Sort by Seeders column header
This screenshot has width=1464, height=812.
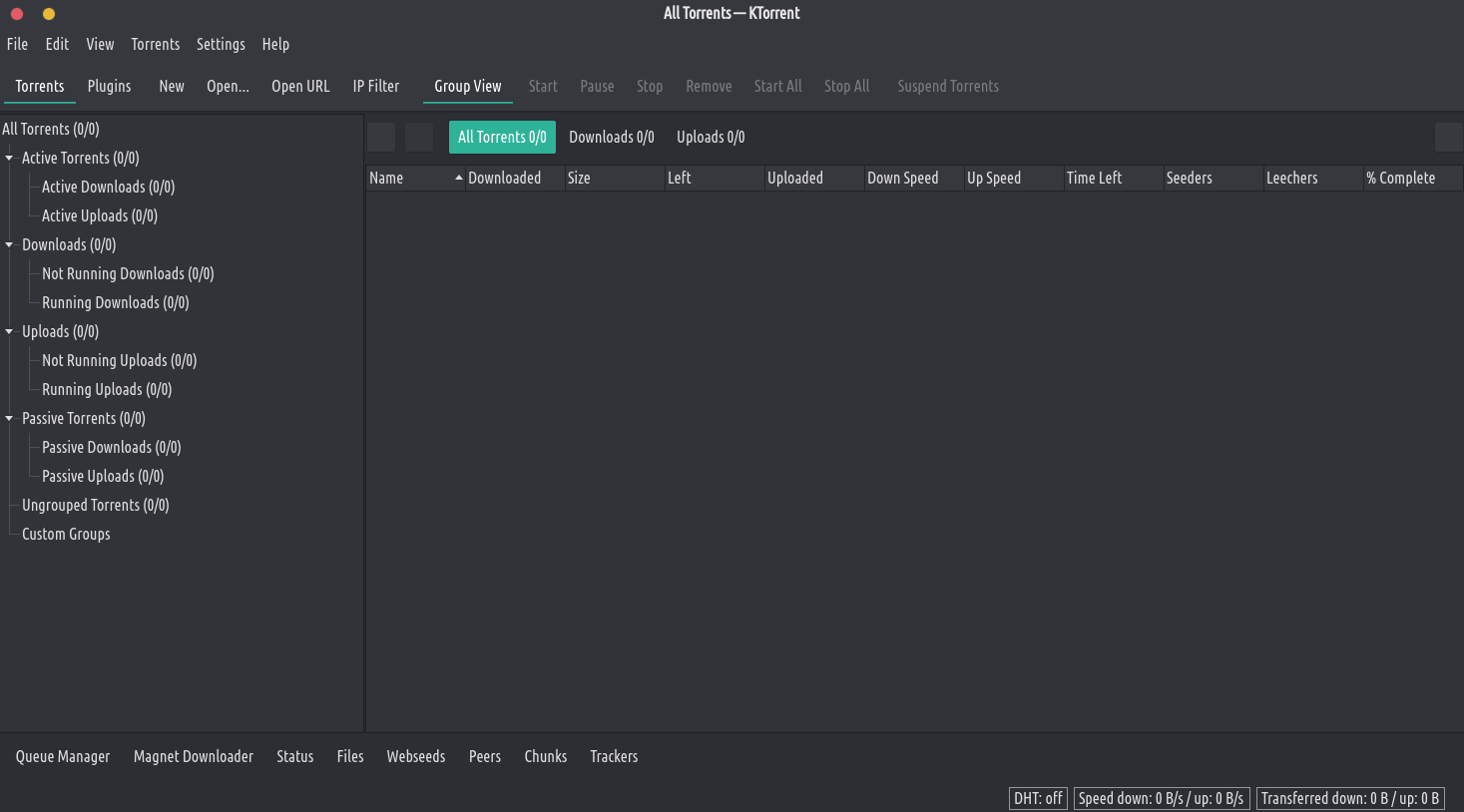coord(1214,178)
